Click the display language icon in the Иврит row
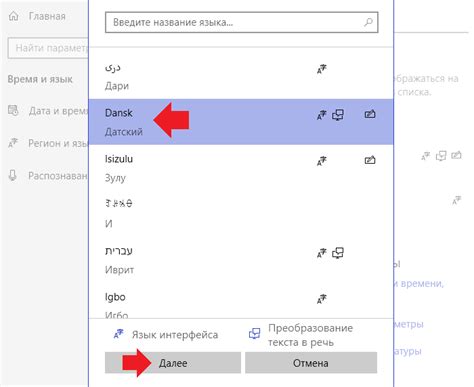Screen dimensions: 474x387 point(322,253)
